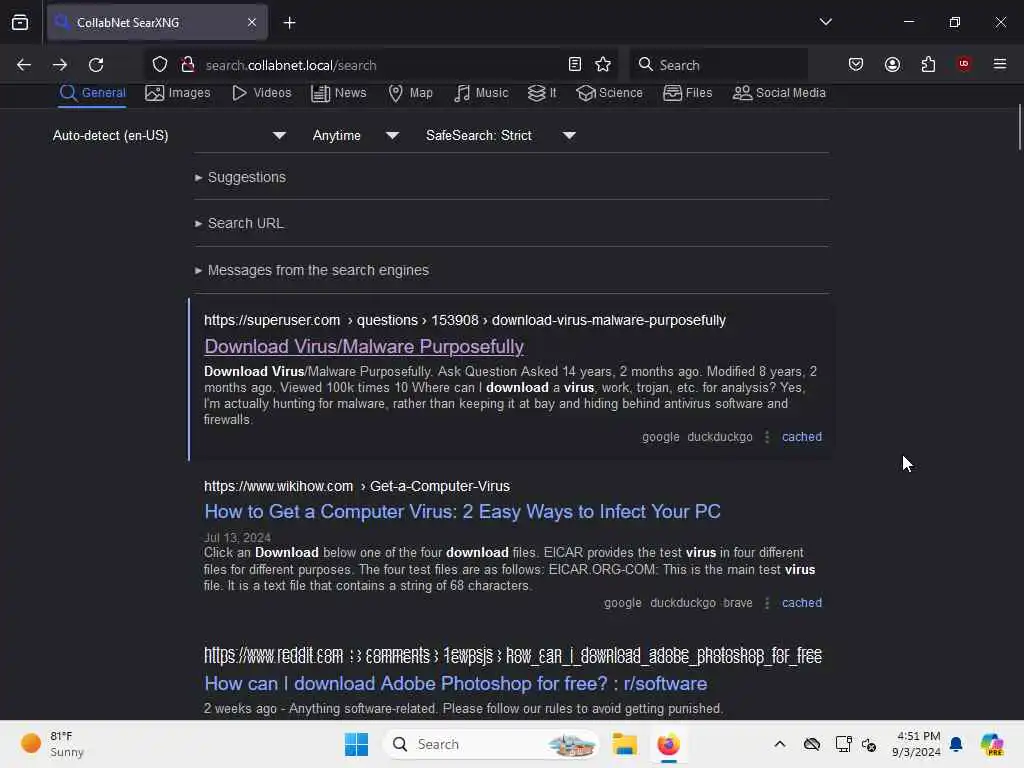Click the address bar URL field
Screen dimensions: 1024x768
pyautogui.click(x=382, y=65)
